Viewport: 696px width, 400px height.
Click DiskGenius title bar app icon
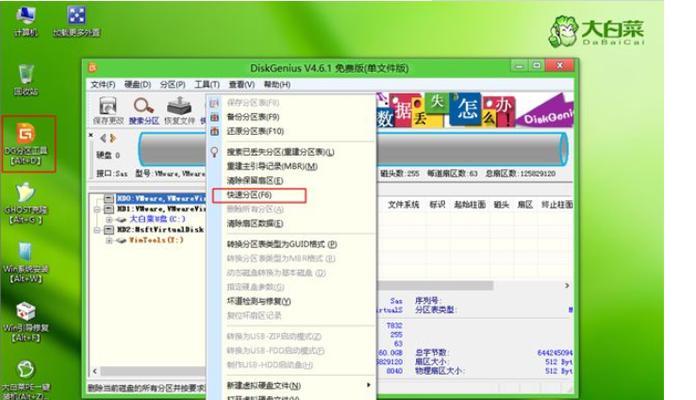pyautogui.click(x=93, y=68)
